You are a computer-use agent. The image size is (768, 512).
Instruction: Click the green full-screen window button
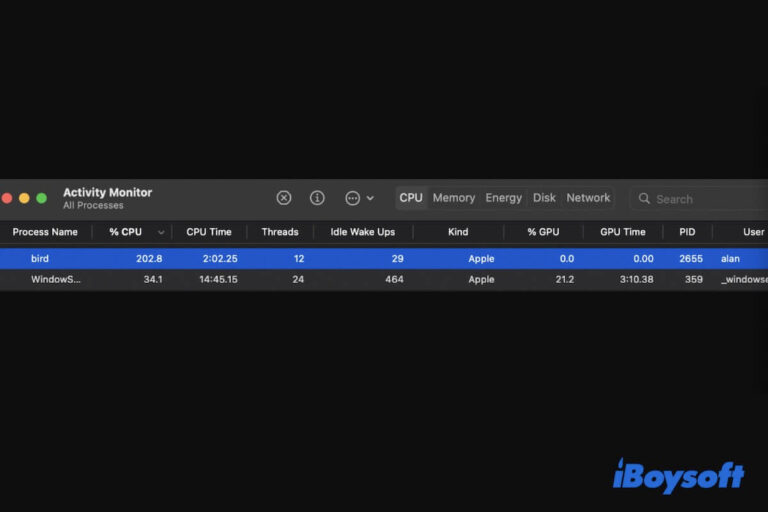click(x=42, y=198)
